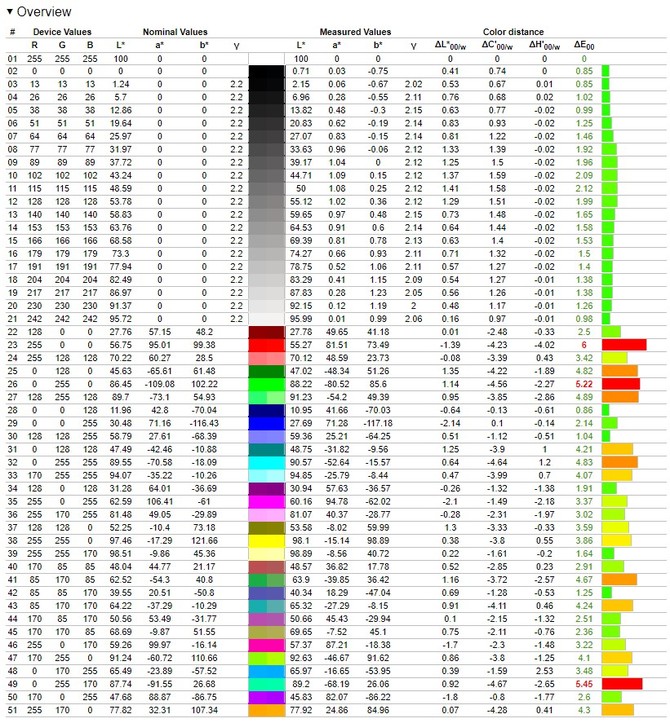Click the Color distance column group header
Image resolution: width=670 pixels, height=723 pixels.
tap(513, 32)
